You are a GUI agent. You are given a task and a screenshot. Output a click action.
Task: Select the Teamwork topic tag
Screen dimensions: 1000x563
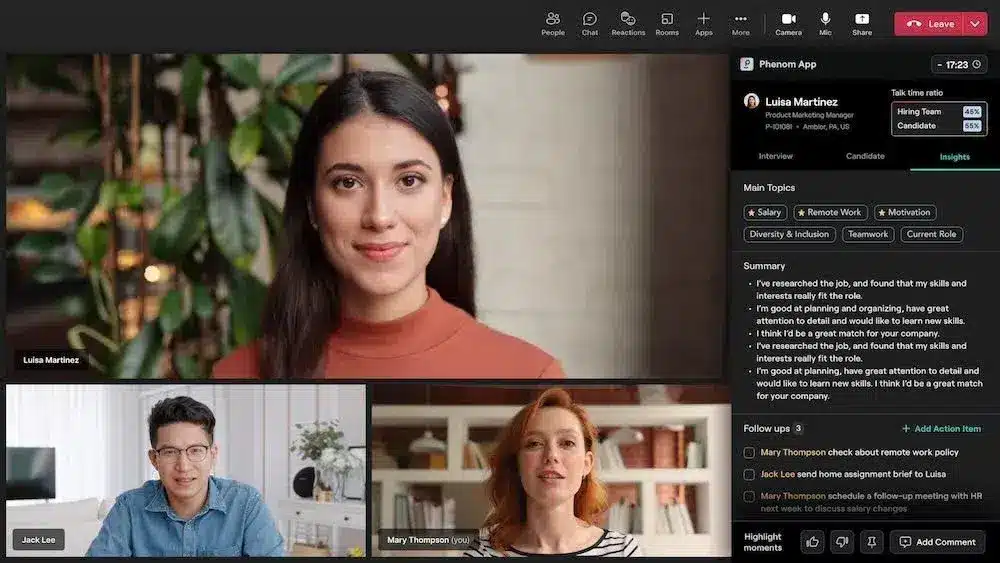867,234
